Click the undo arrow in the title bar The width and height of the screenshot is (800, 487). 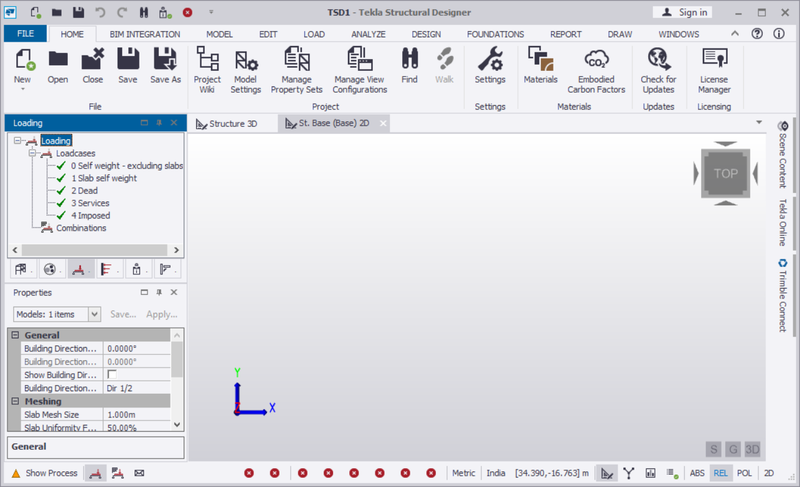100,12
